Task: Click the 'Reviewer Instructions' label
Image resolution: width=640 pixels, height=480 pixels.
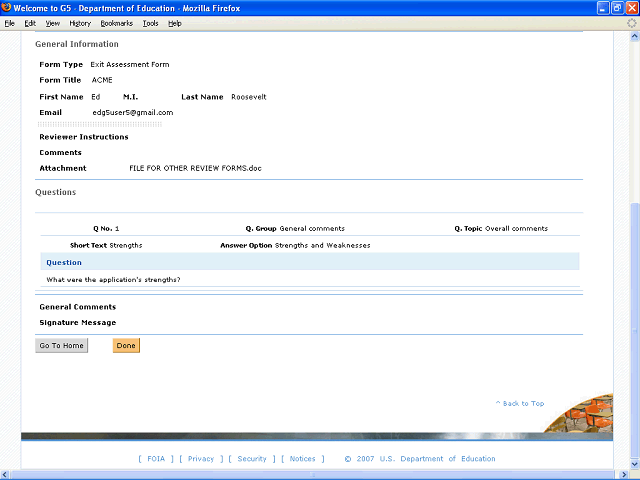Action: pos(84,137)
